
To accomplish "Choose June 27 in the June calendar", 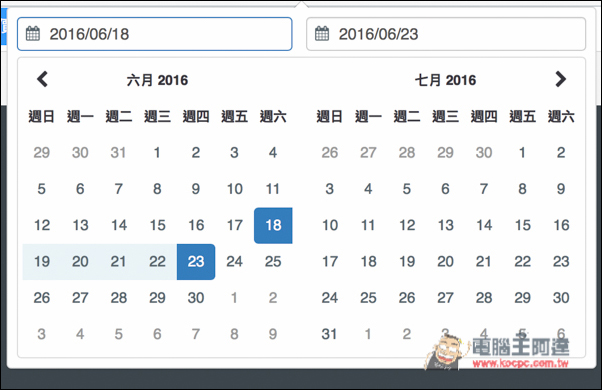I will (x=80, y=298).
